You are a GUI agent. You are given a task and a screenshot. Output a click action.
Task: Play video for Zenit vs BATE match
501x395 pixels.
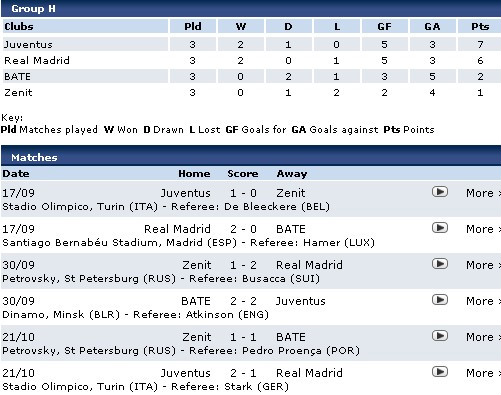coord(440,336)
